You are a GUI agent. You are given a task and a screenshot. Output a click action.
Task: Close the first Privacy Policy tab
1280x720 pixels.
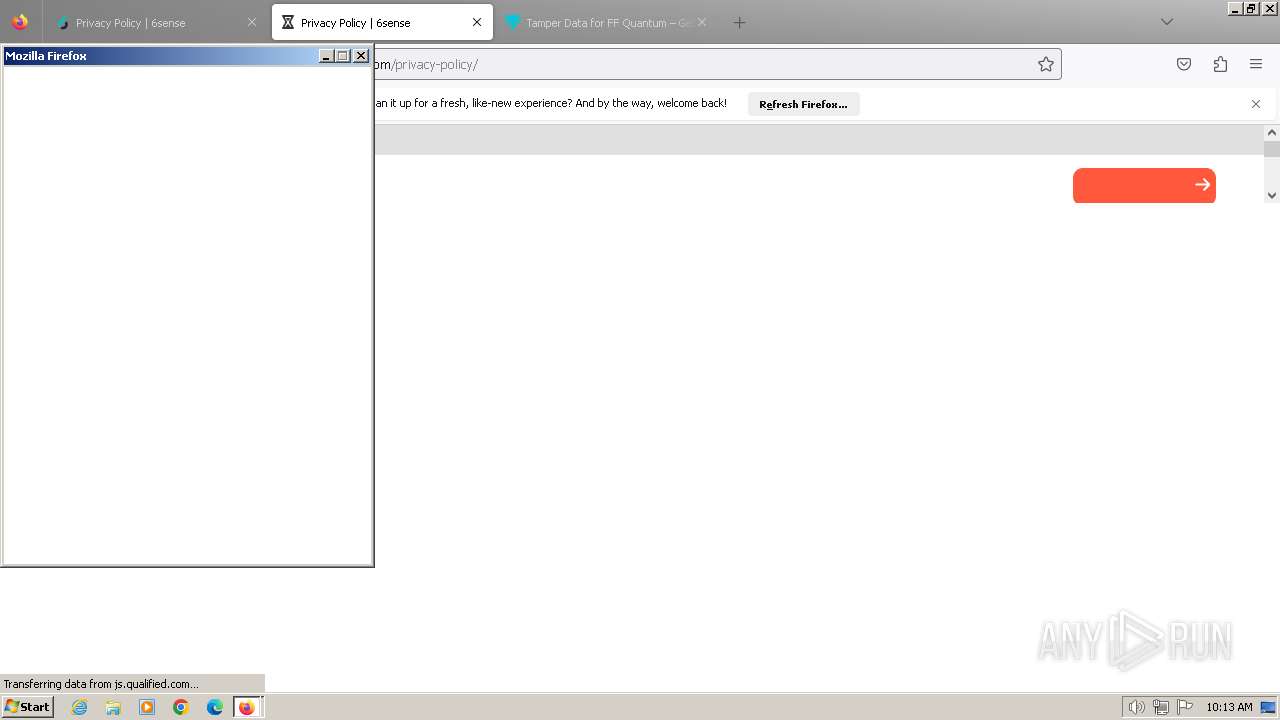click(252, 22)
